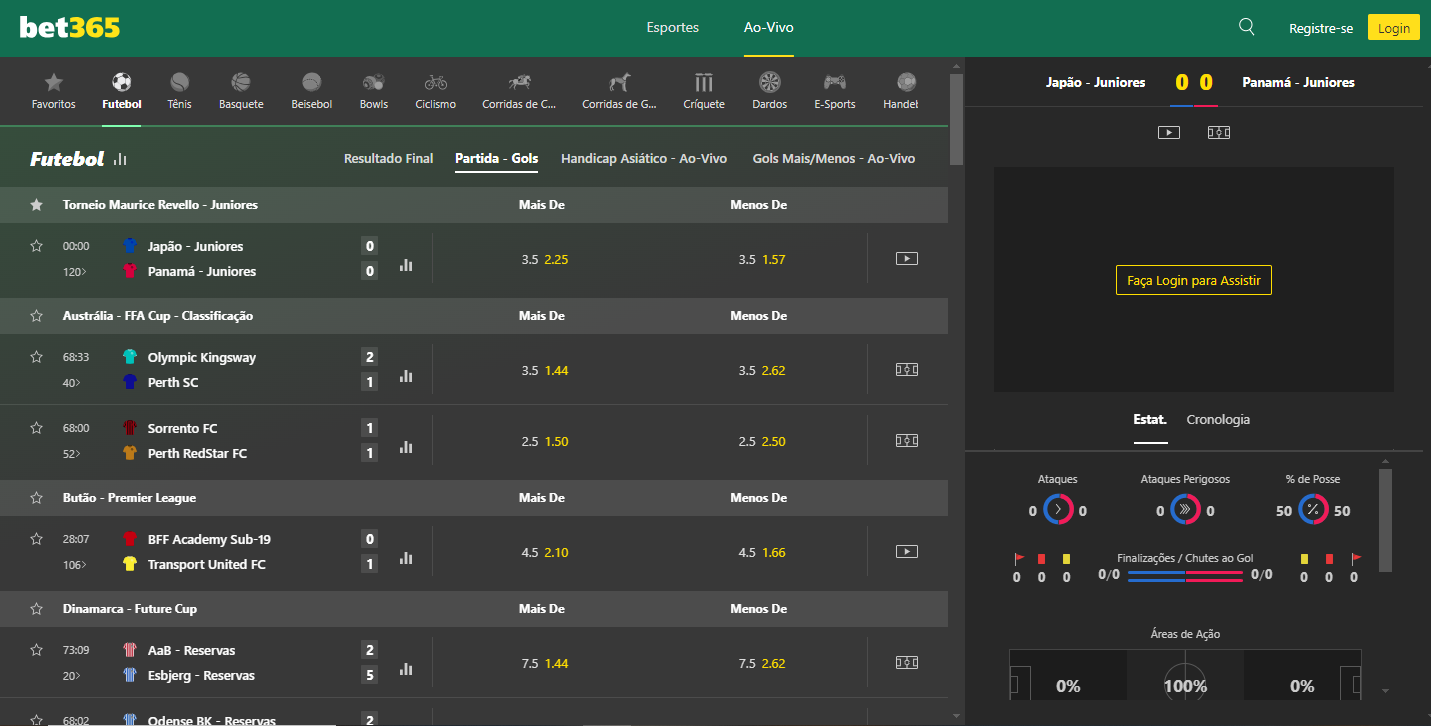Select the Críquete sport icon
The height and width of the screenshot is (726, 1431).
point(704,82)
